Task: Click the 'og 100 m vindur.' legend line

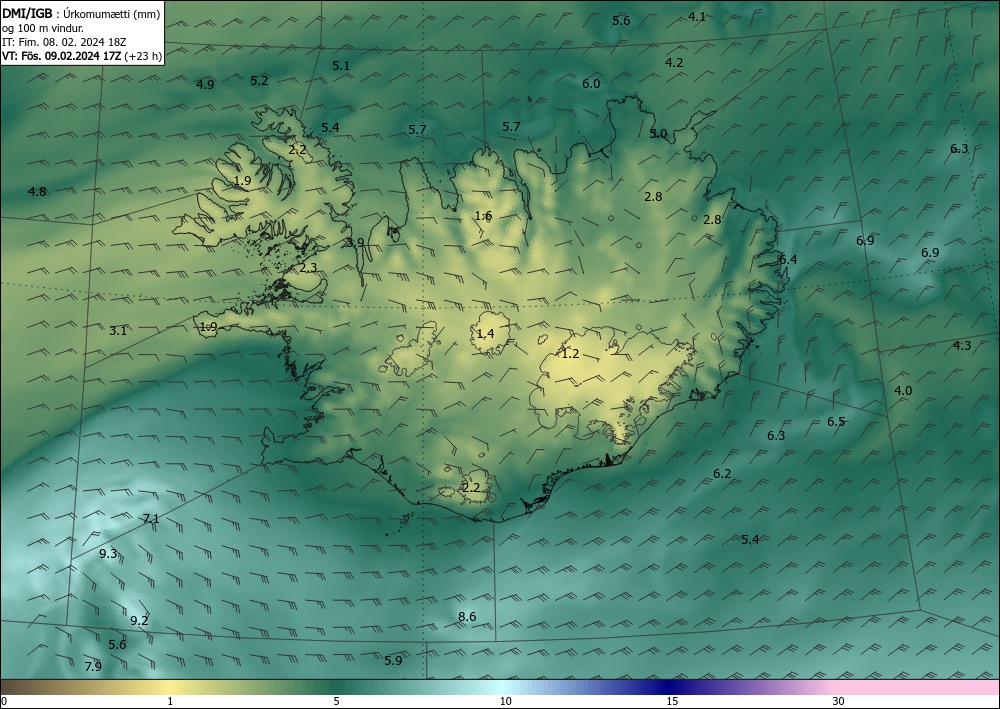Action: tap(43, 28)
